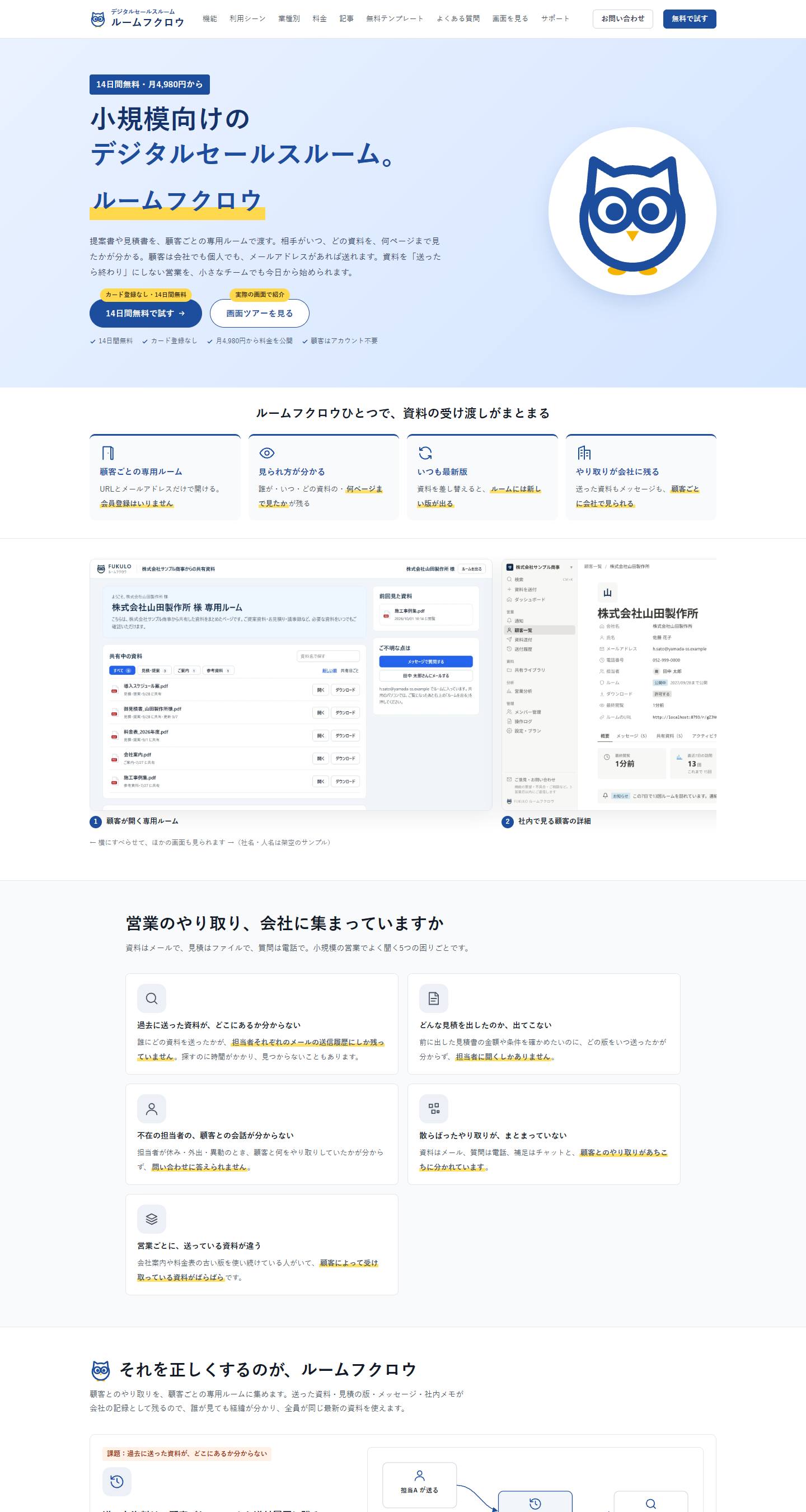The height and width of the screenshot is (1512, 806).
Task: Click the お問い合わせ button in the header
Action: click(623, 19)
